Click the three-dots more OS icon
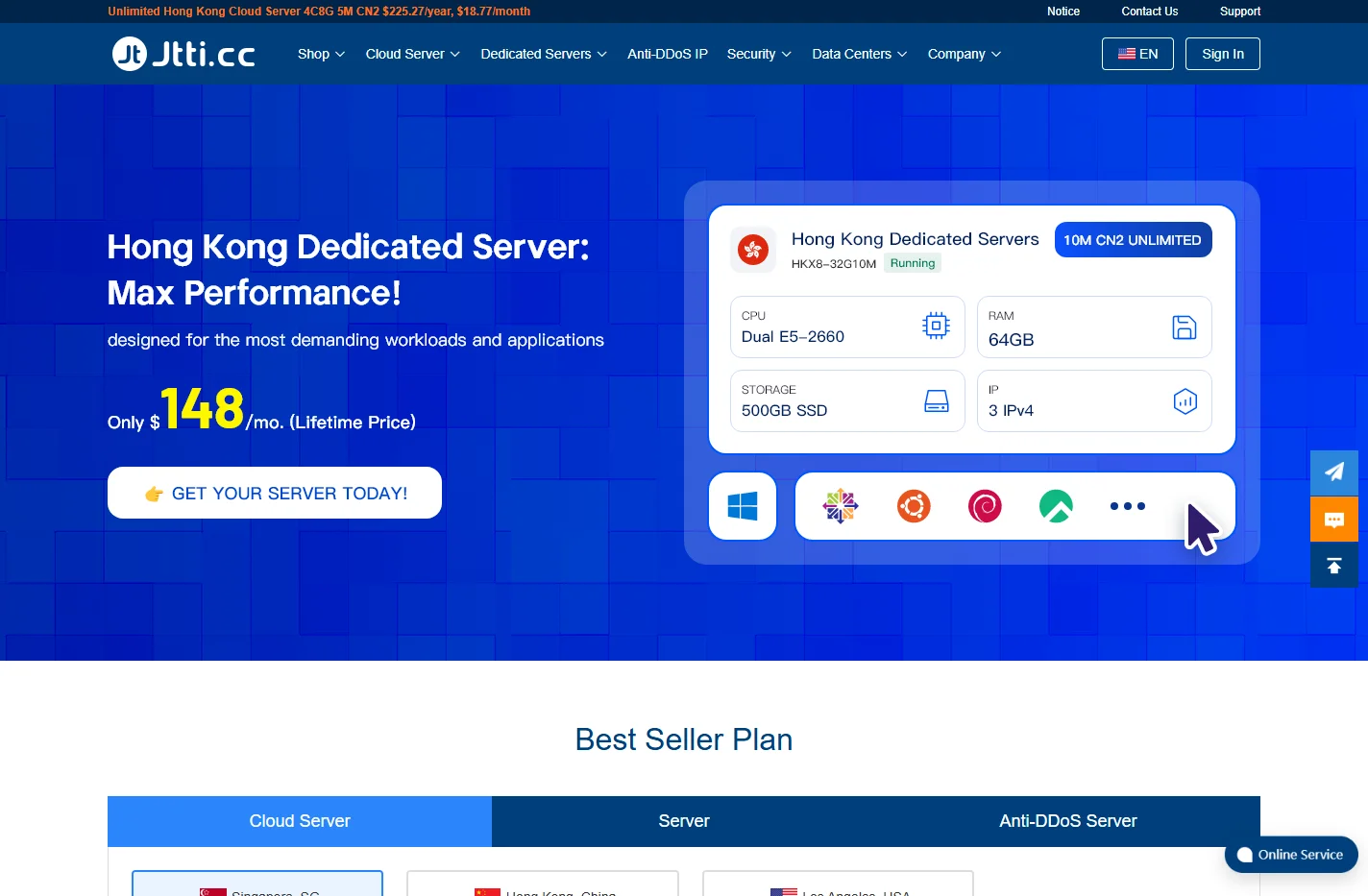Image resolution: width=1368 pixels, height=896 pixels. tap(1128, 506)
